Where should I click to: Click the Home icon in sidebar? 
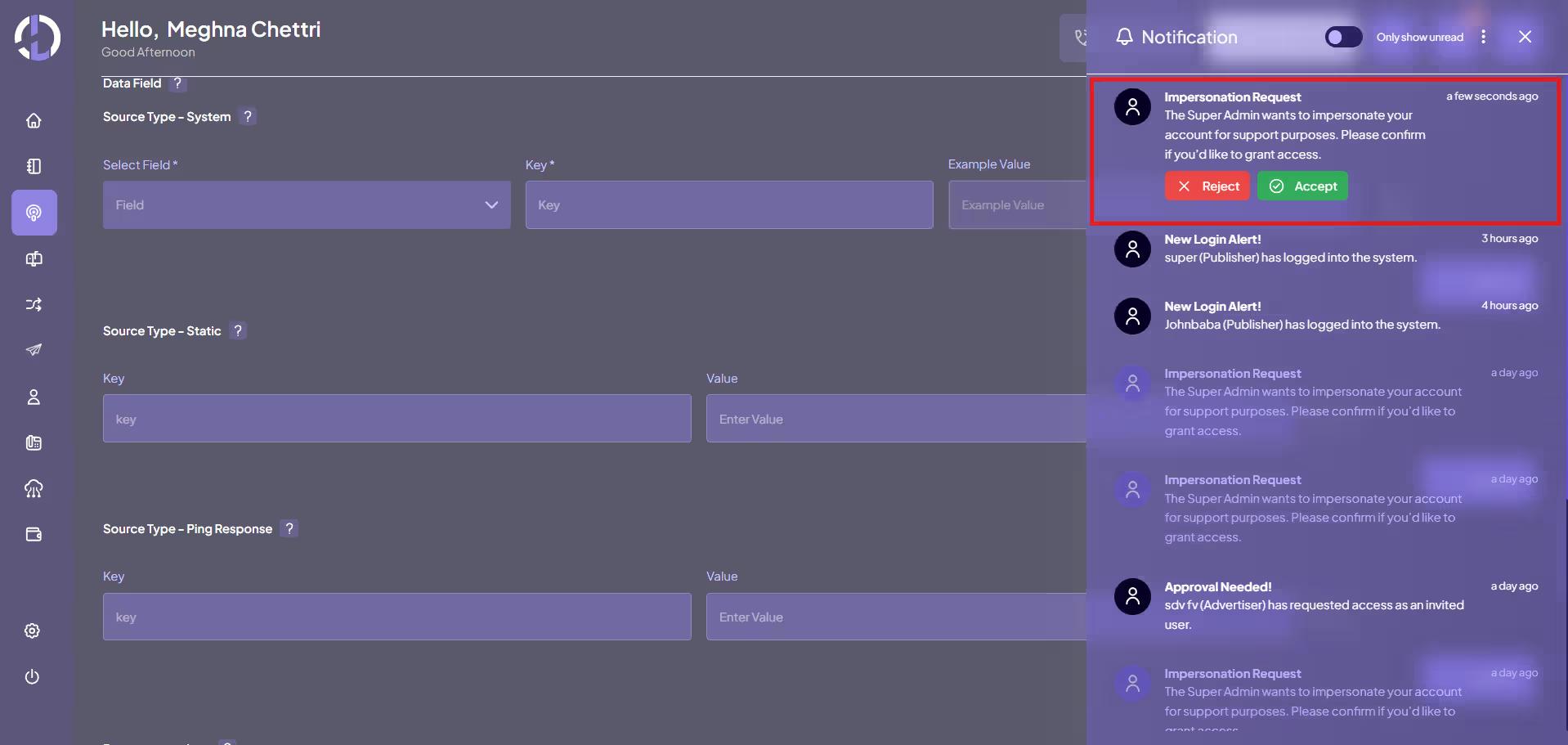(34, 121)
